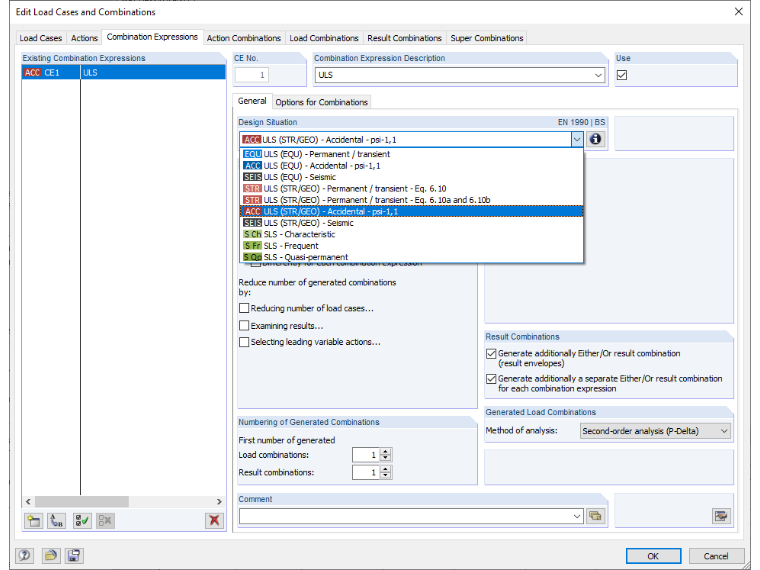
Task: Open Combination Expression Description dropdown
Action: (598, 75)
